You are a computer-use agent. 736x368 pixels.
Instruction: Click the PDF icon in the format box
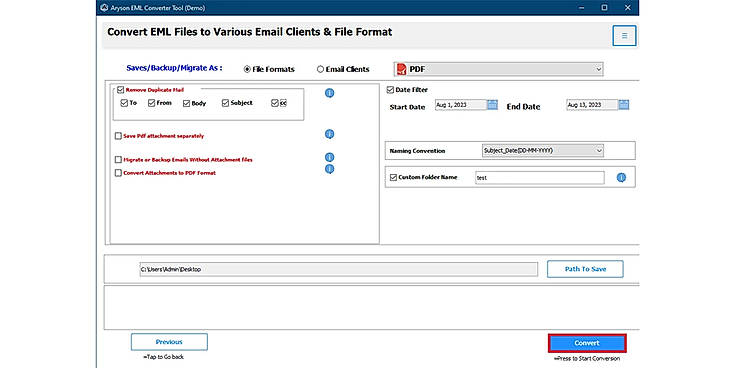402,69
